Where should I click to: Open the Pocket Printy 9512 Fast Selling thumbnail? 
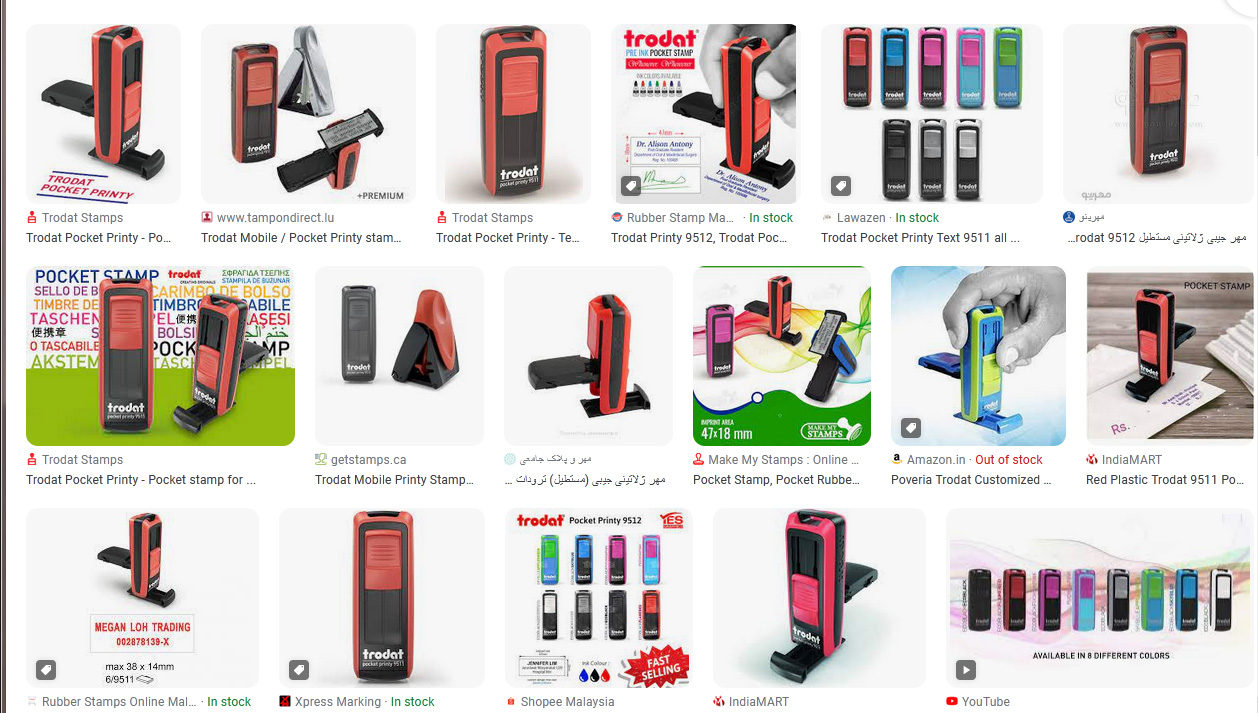click(598, 598)
